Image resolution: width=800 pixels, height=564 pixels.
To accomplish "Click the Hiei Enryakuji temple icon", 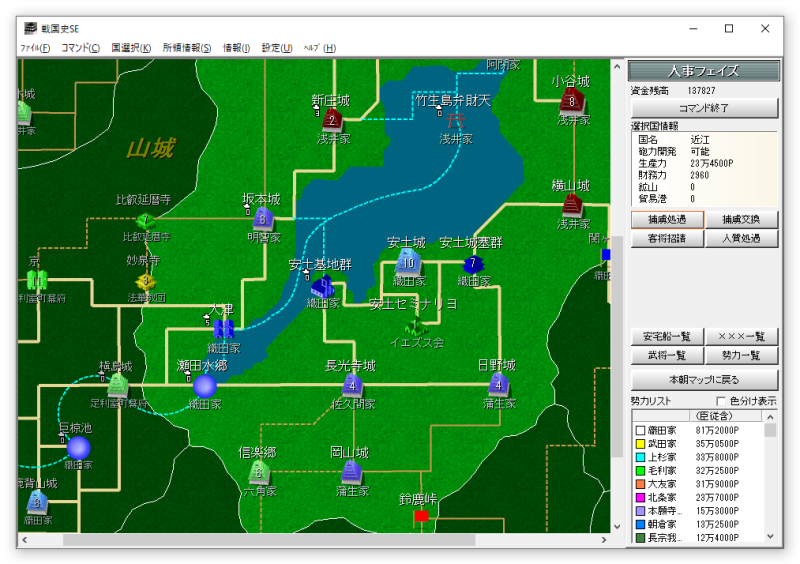I will 145,221.
